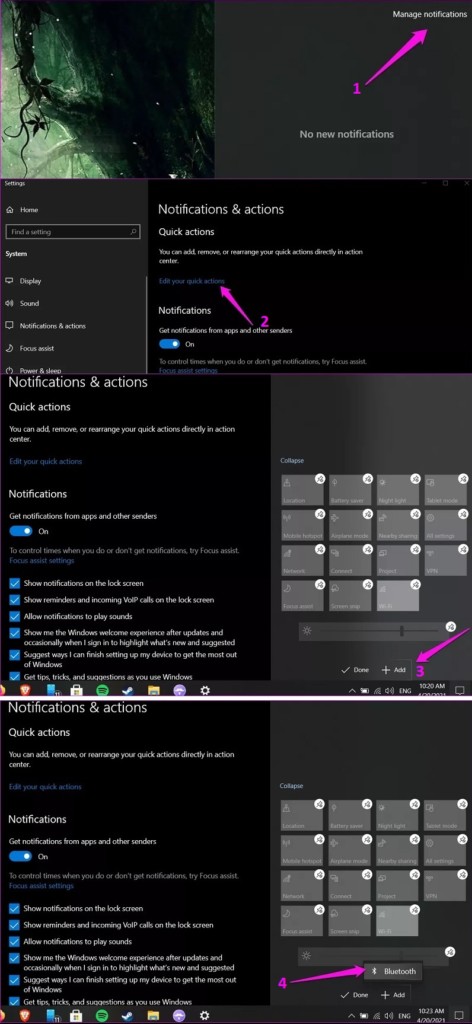This screenshot has height=1024, width=472.
Task: Open Steam from taskbar, 10:20 AM screenshot
Action: click(128, 690)
